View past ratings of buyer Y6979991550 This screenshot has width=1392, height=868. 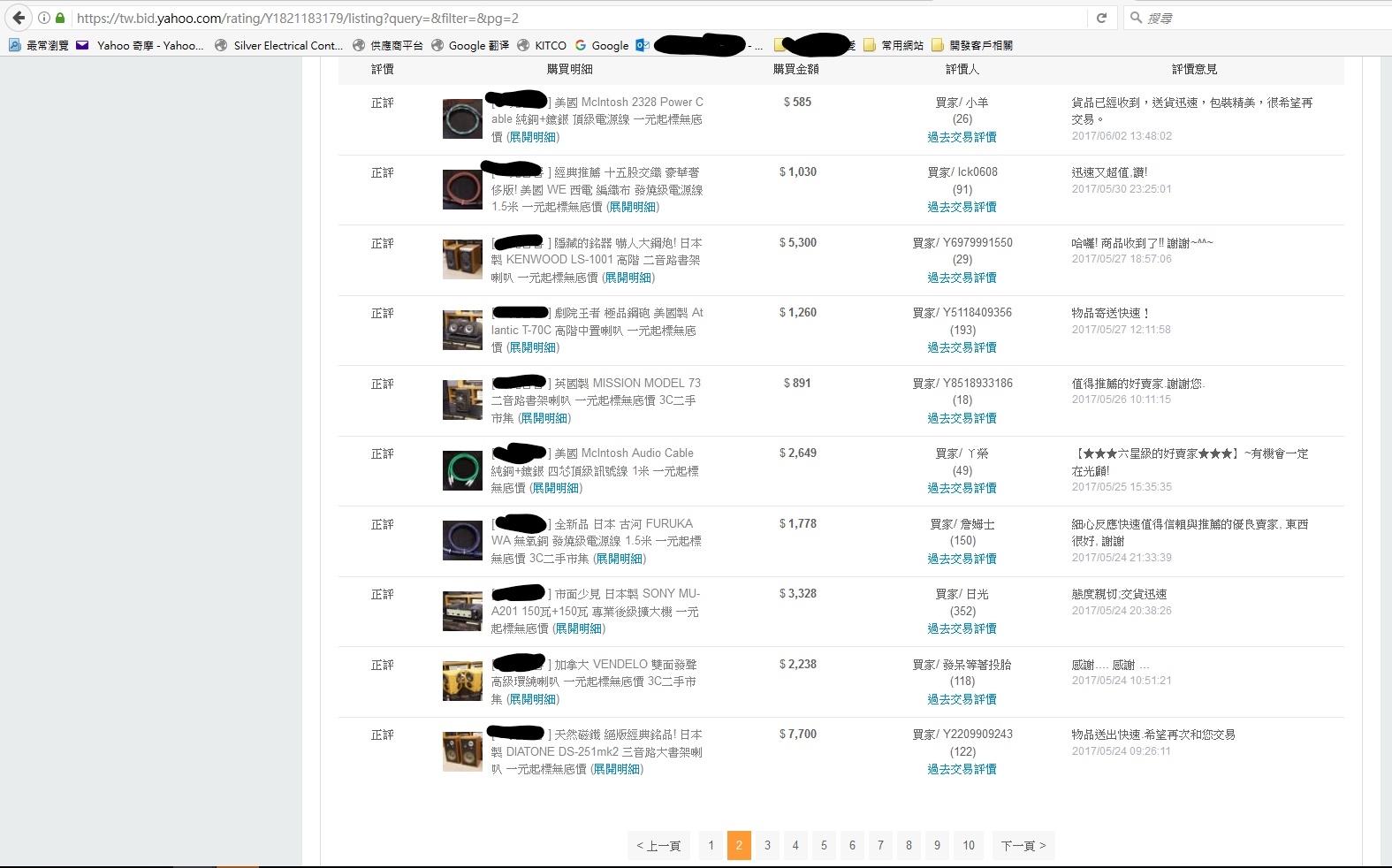click(962, 278)
